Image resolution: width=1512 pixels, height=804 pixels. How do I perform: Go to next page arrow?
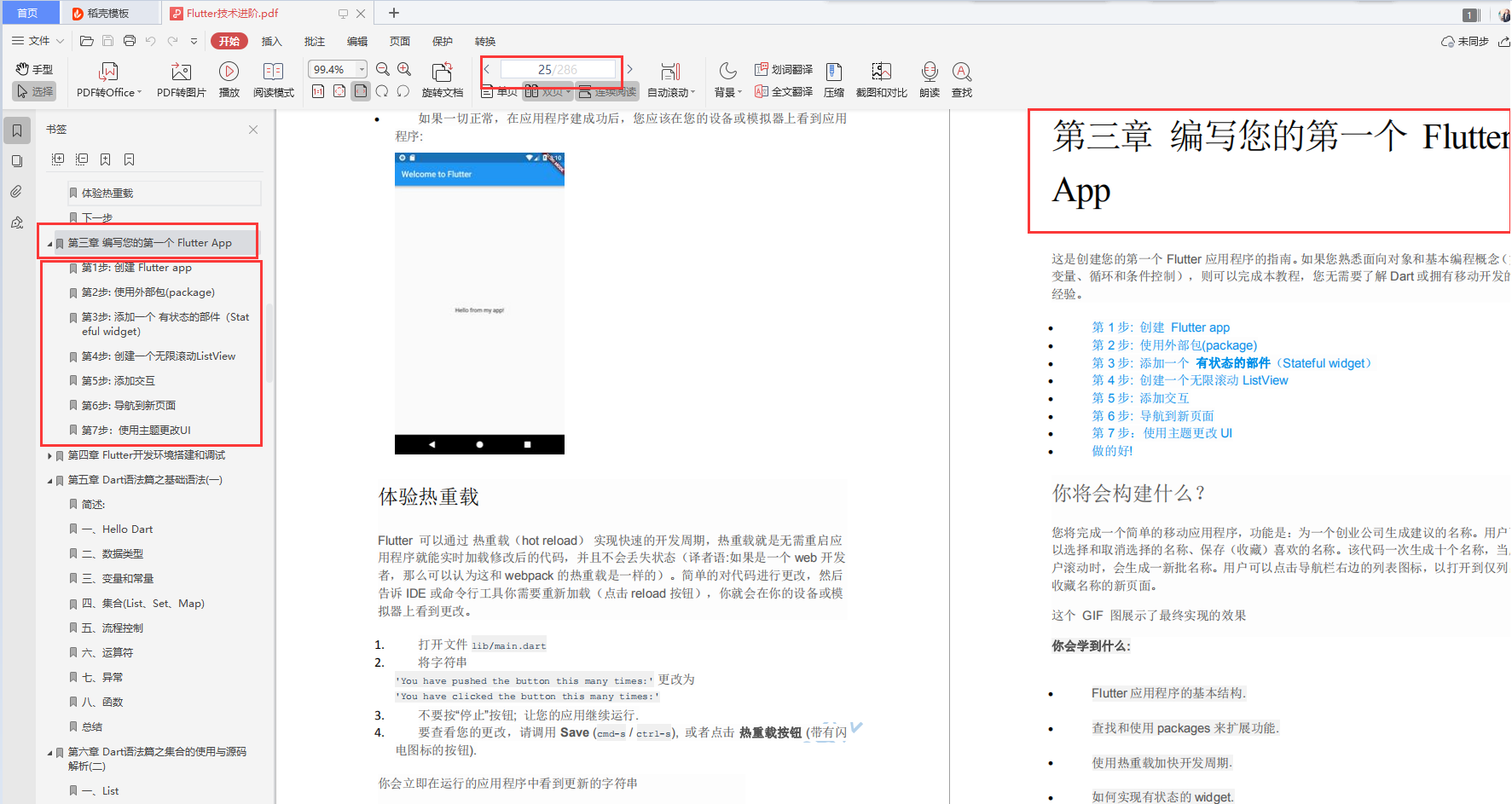click(x=629, y=69)
